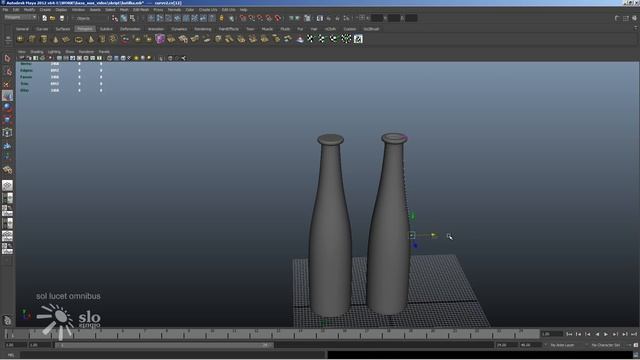Switch to four view layout

(7, 198)
